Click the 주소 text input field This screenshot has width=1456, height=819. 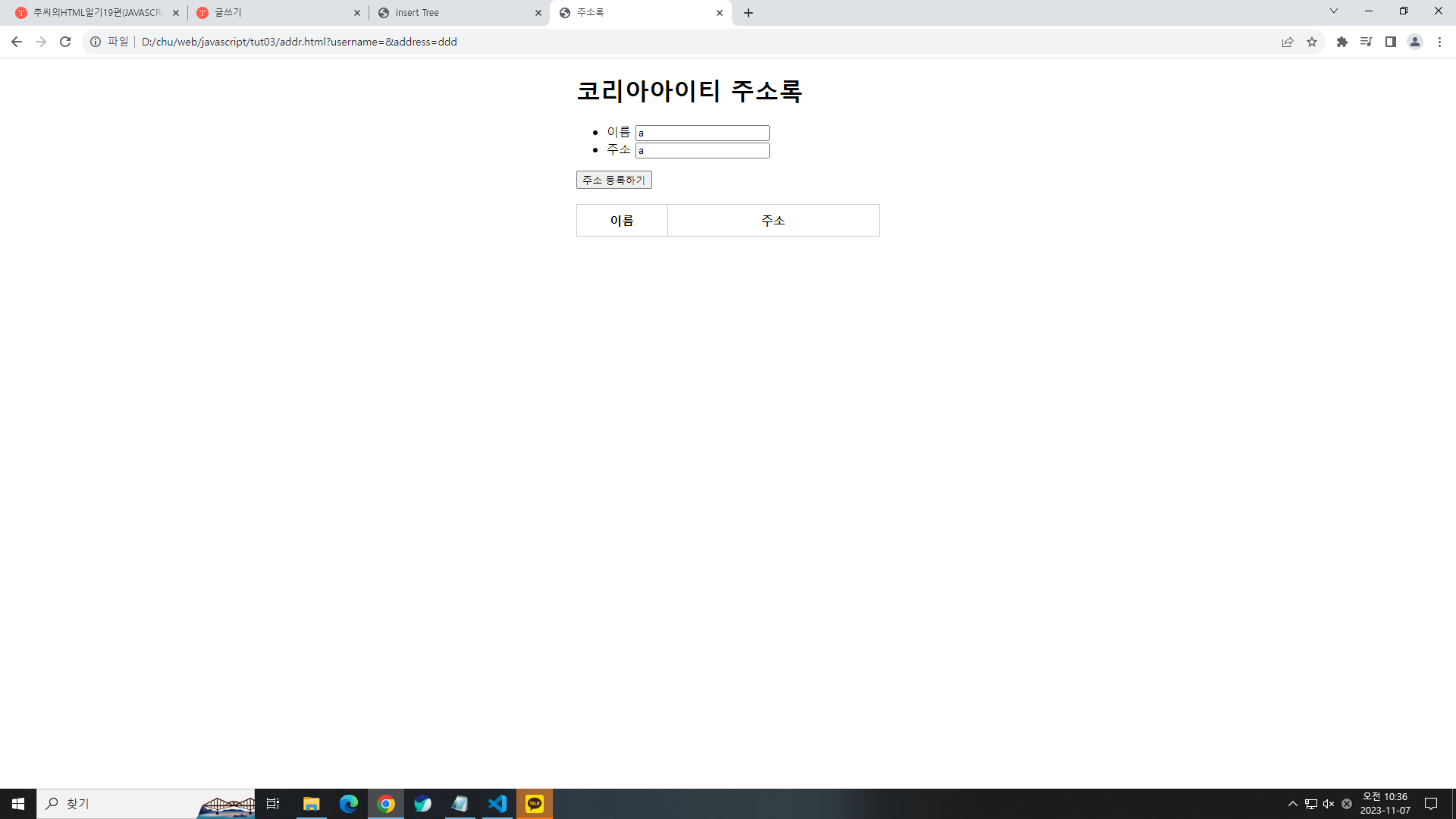702,150
